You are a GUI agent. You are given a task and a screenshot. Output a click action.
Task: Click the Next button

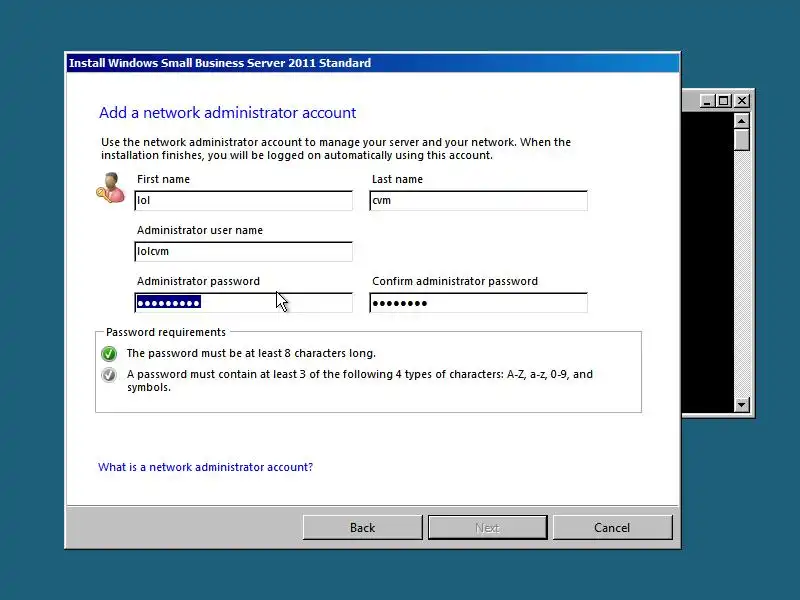[x=487, y=528]
